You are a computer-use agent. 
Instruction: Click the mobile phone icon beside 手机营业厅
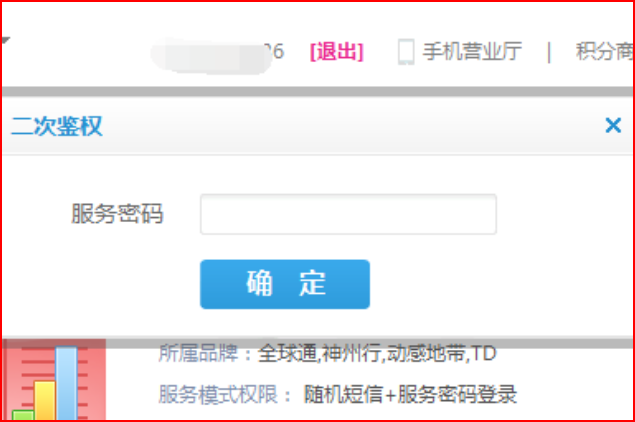coord(406,52)
